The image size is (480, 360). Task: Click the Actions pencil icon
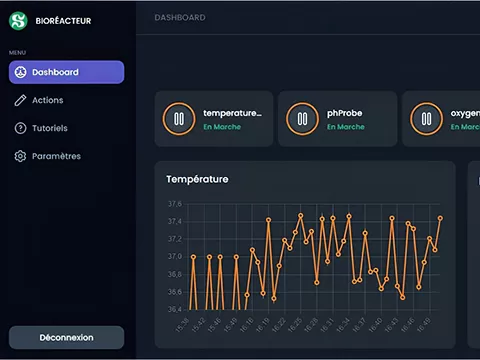20,100
